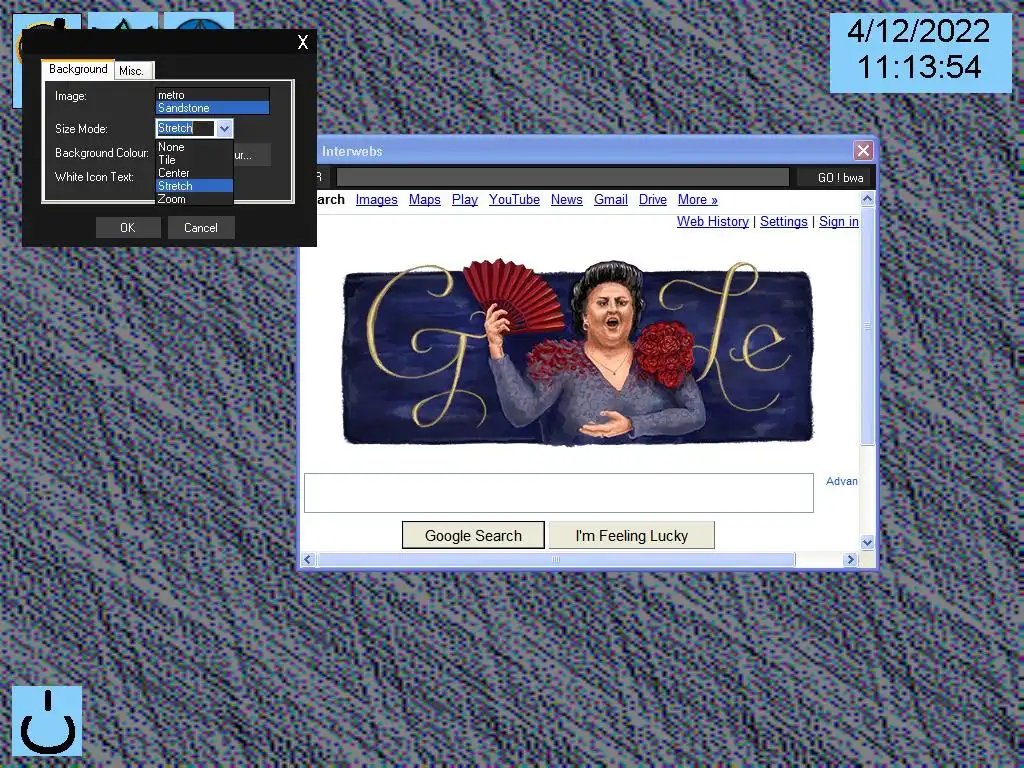The width and height of the screenshot is (1024, 768).
Task: Open the News link
Action: [x=567, y=200]
